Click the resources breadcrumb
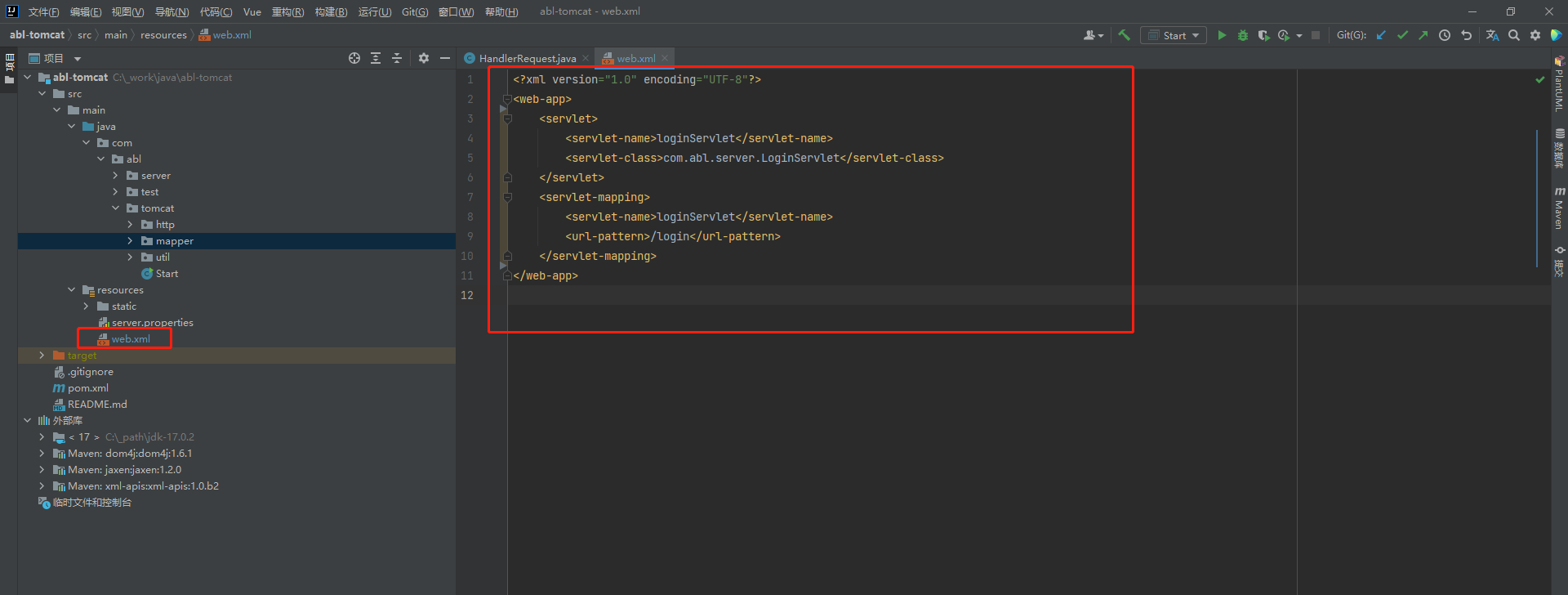 coord(163,35)
